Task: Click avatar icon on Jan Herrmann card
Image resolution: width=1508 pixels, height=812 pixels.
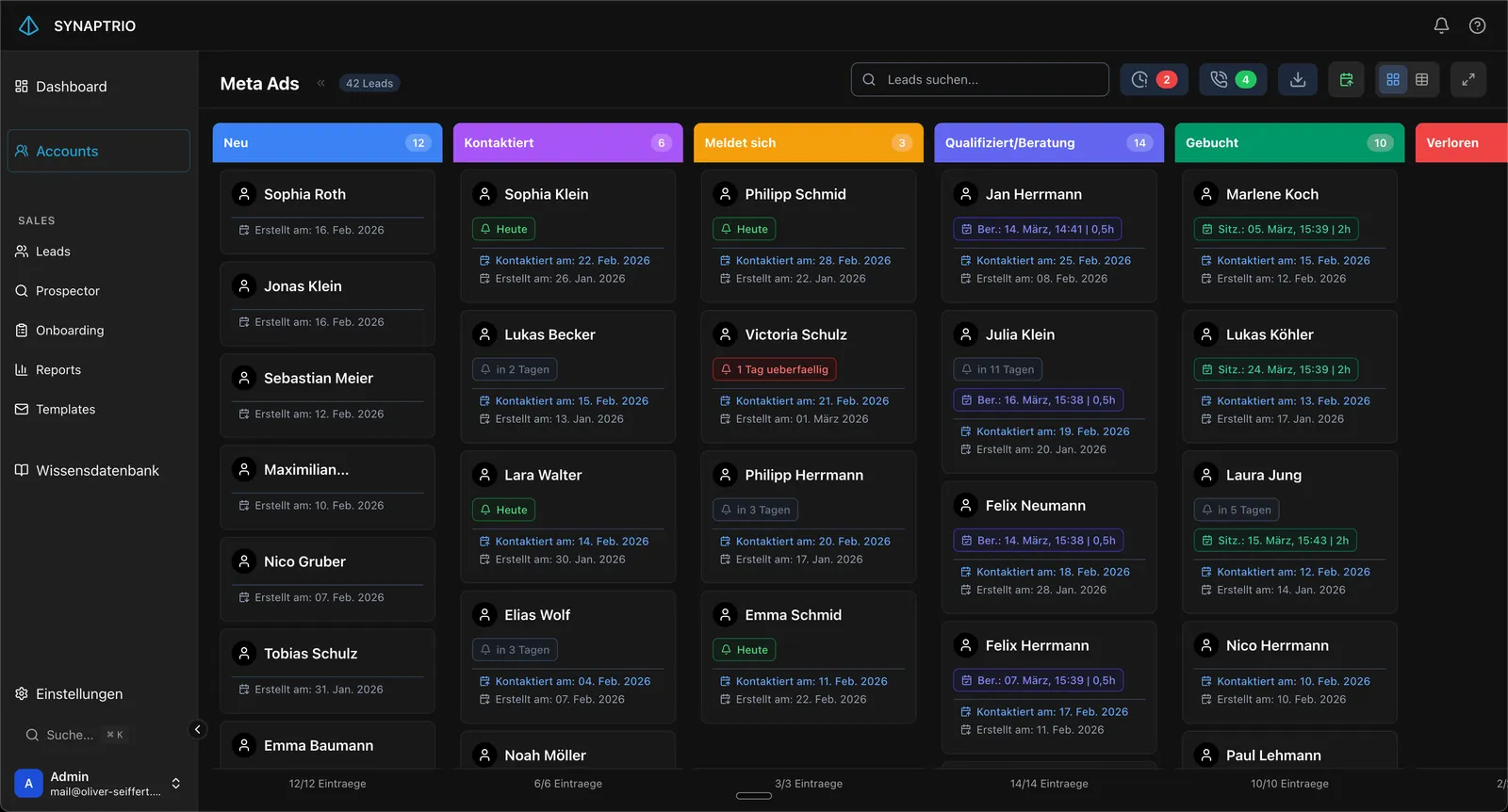Action: pyautogui.click(x=966, y=194)
